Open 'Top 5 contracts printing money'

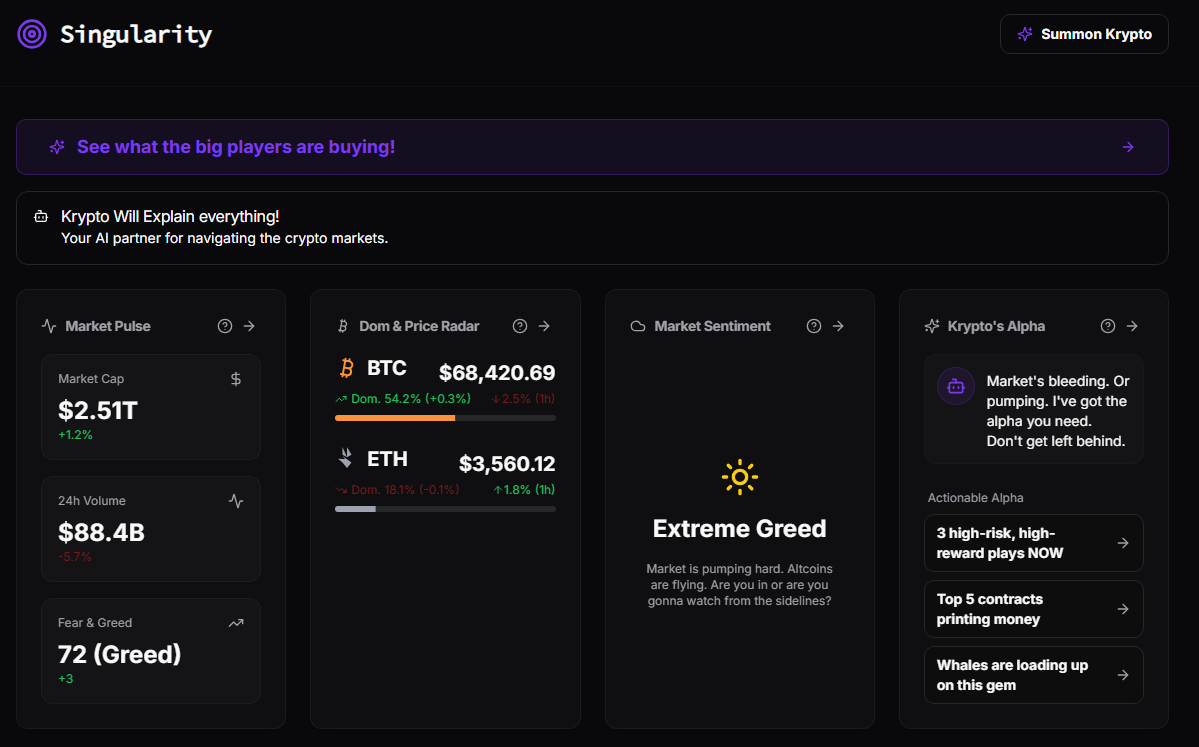1033,609
